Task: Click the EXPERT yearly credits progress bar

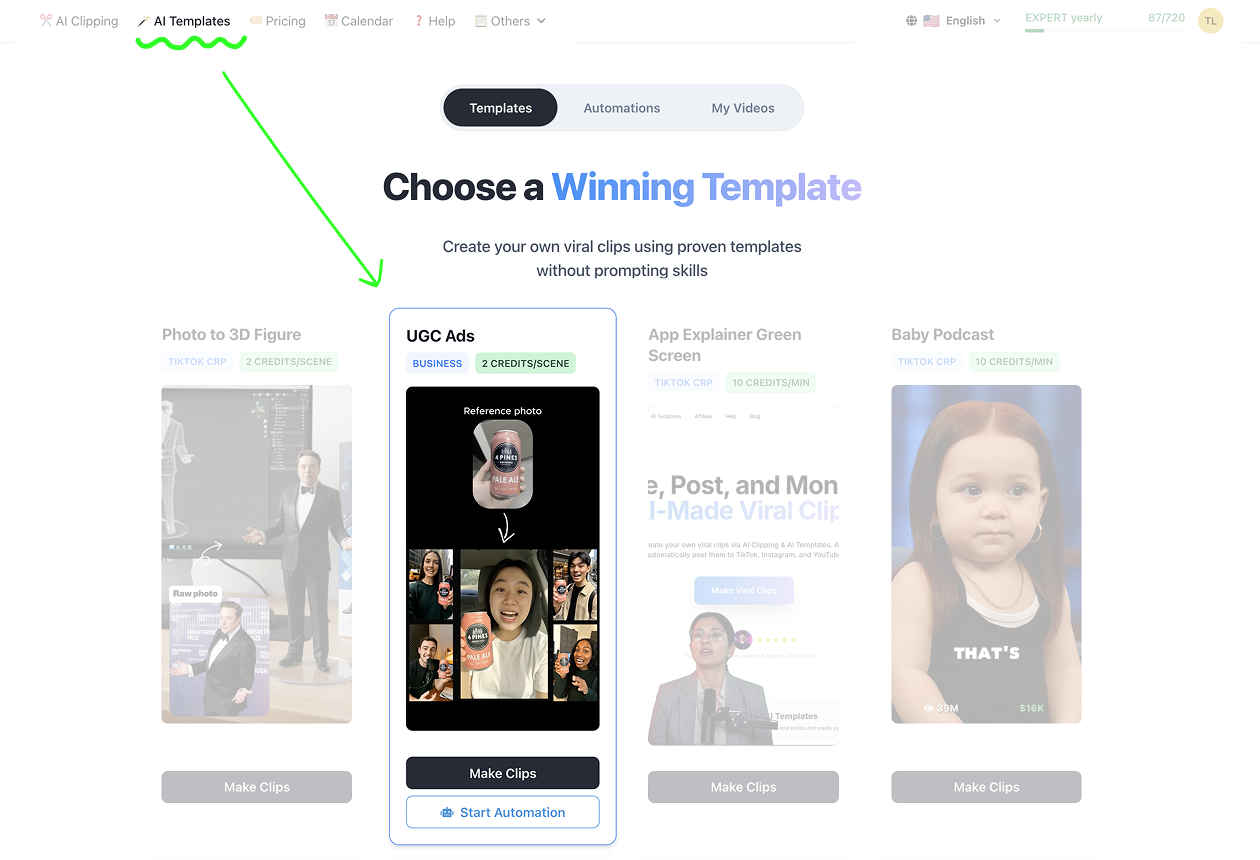Action: 1104,30
